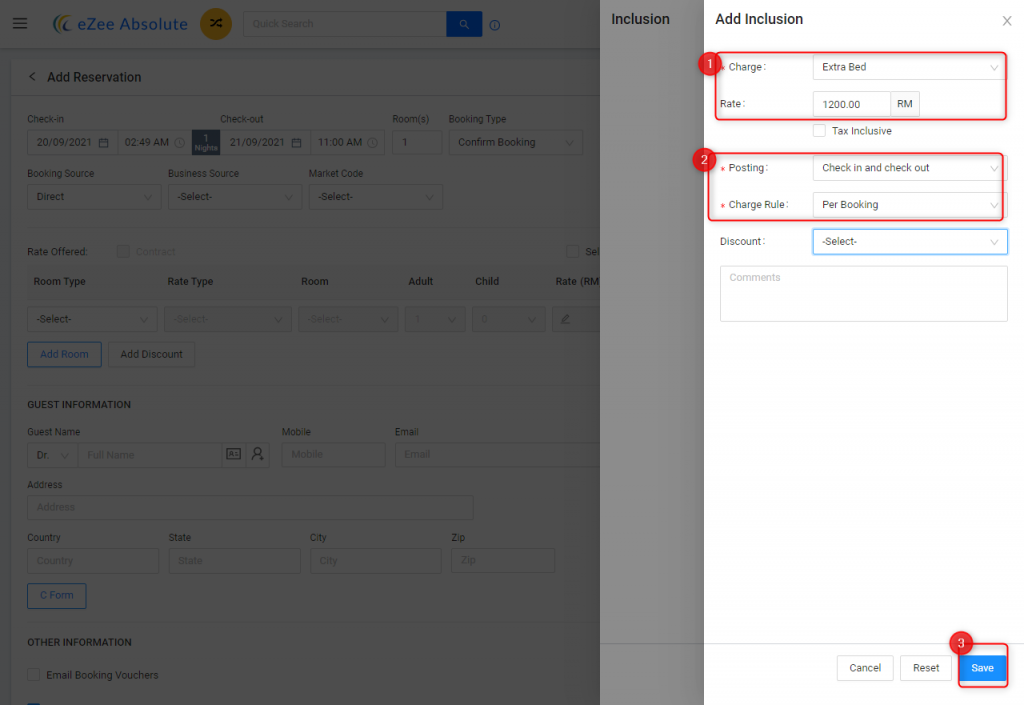This screenshot has height=705, width=1024.
Task: Click the State input field
Action: coord(234,561)
